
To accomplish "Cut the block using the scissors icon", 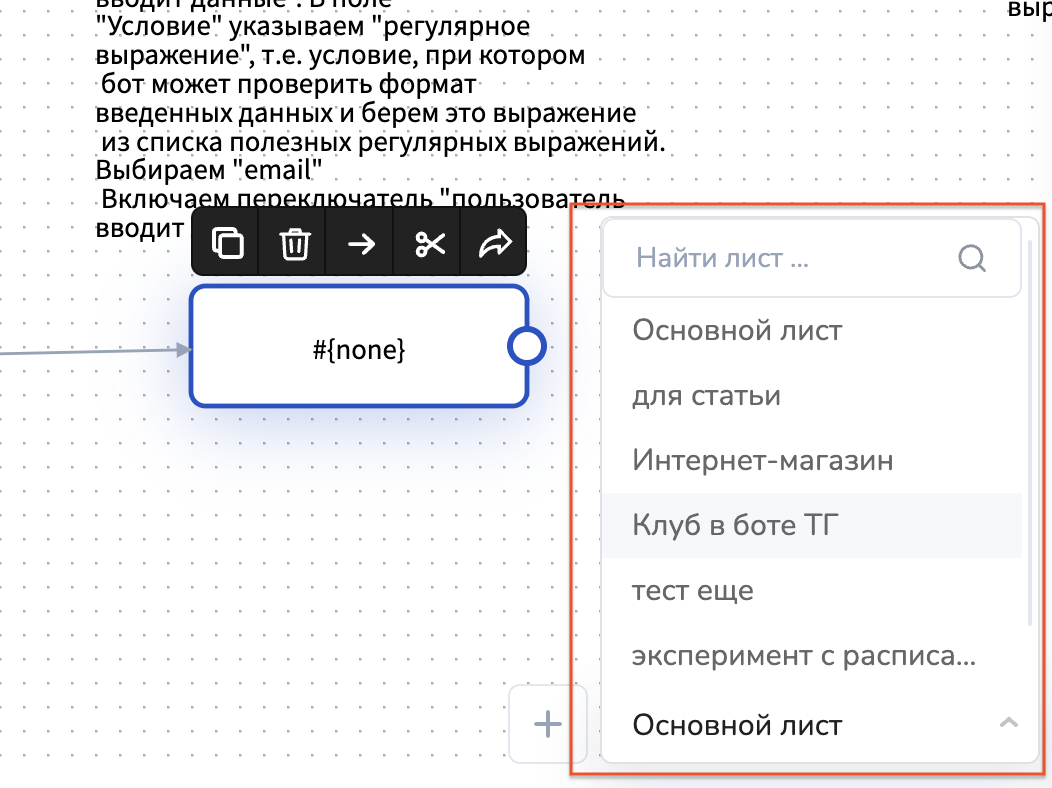I will tap(429, 243).
